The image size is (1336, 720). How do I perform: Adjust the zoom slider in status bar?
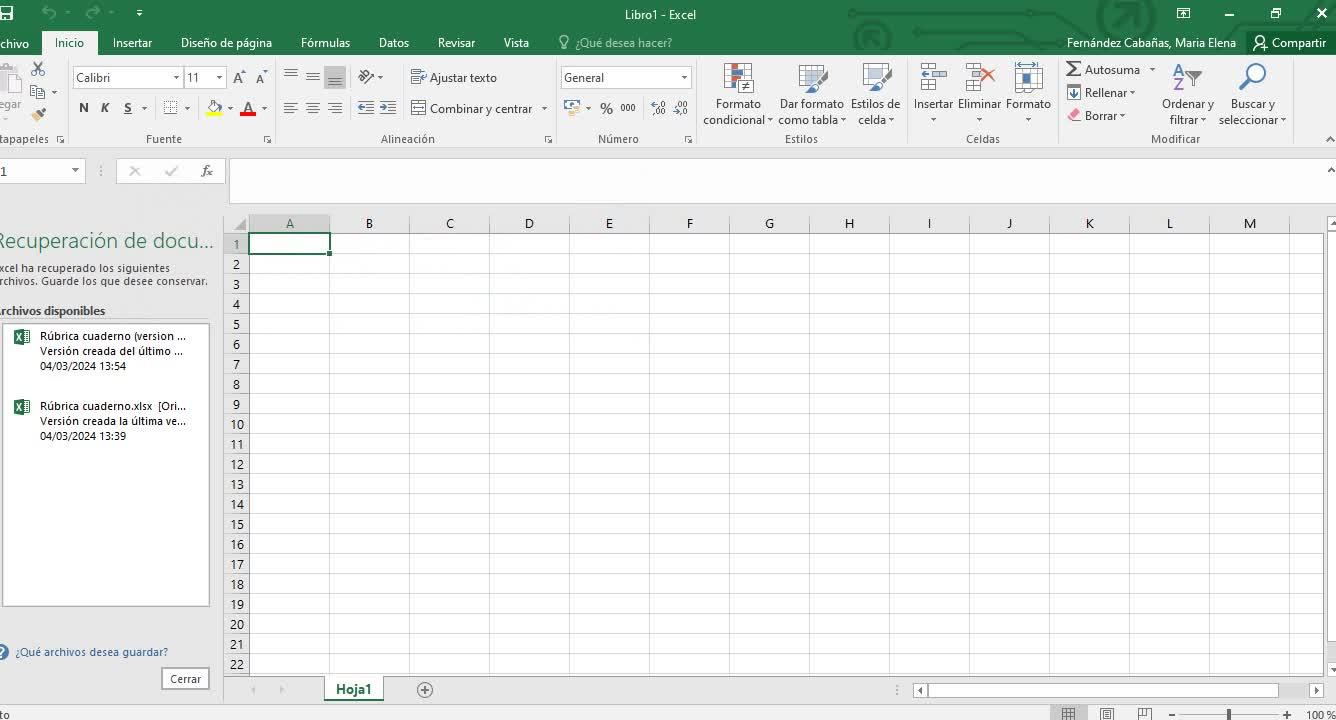[x=1228, y=714]
